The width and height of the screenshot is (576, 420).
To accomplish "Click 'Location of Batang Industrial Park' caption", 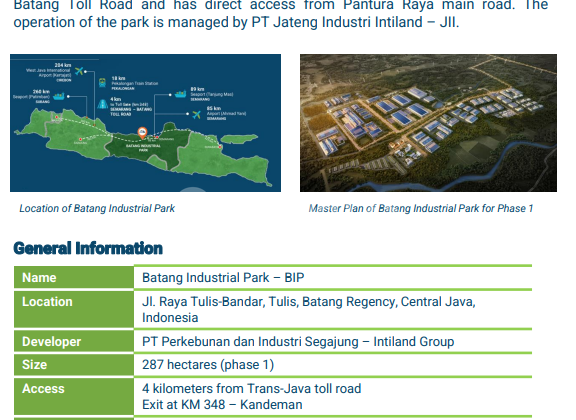I will 97,208.
